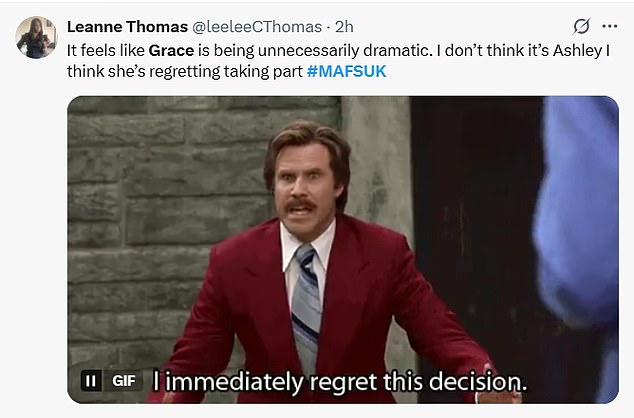
Task: Click the GIF badge label
Action: click(121, 381)
